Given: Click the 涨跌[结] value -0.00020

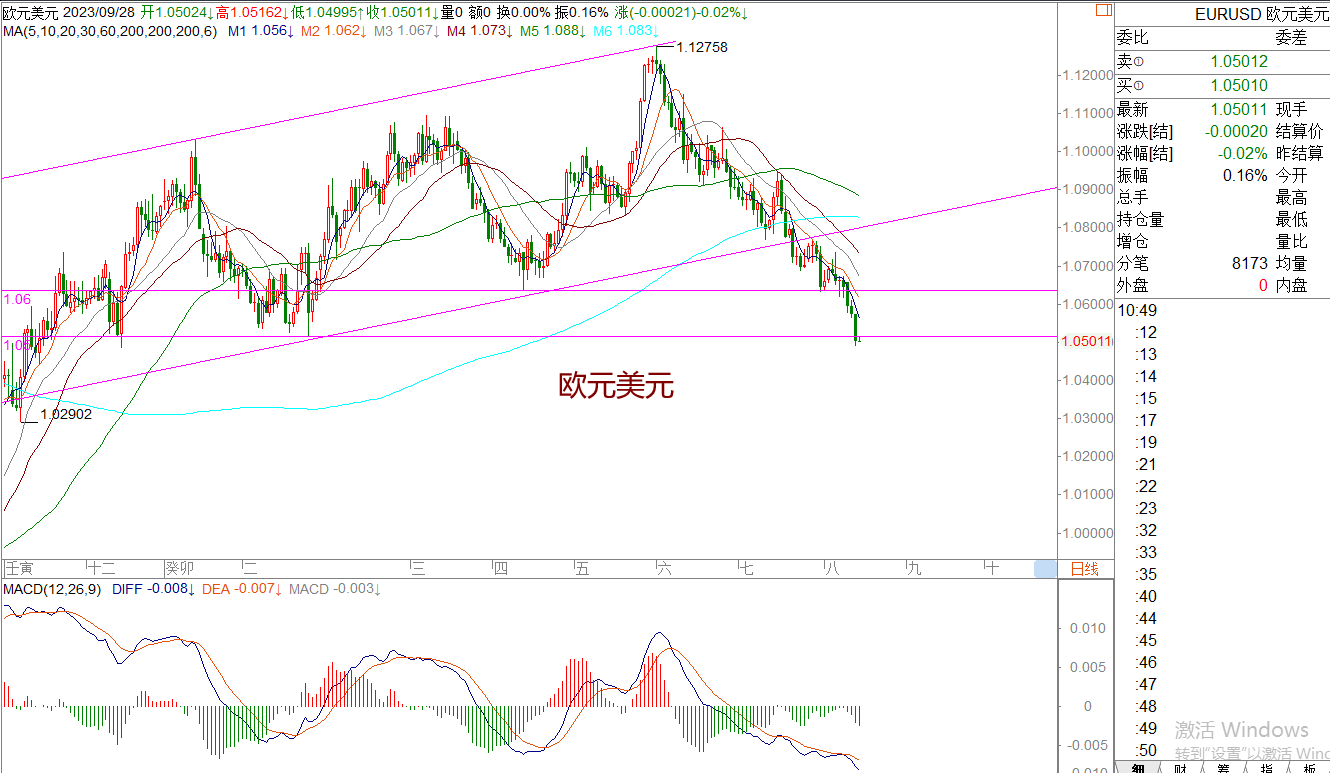Looking at the screenshot, I should 1235,132.
